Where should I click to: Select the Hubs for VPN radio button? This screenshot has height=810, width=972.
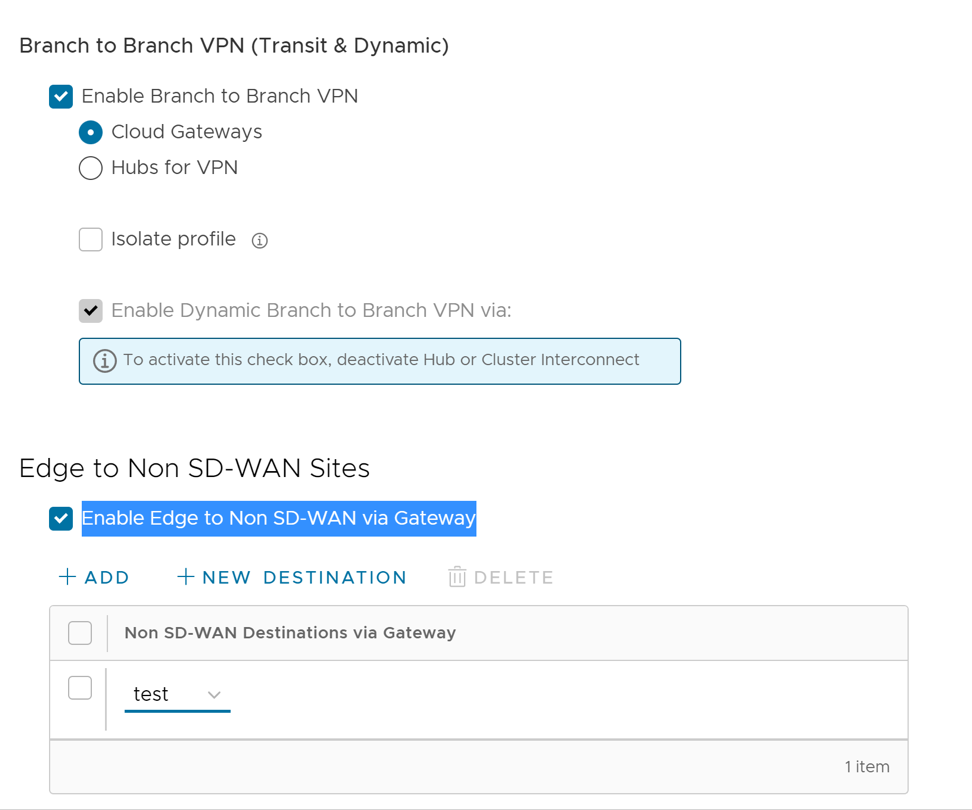(90, 168)
